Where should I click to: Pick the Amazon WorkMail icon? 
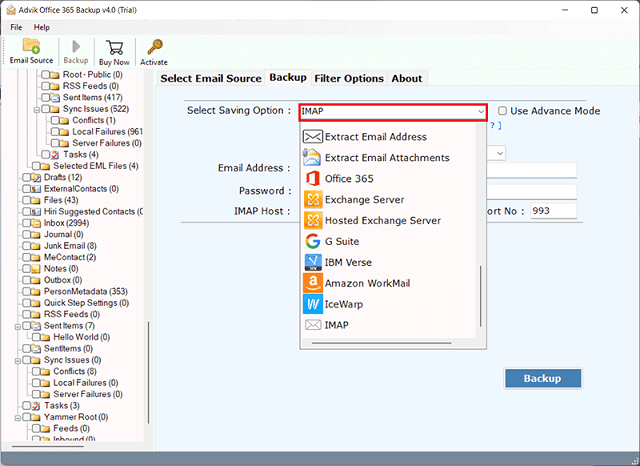click(313, 283)
